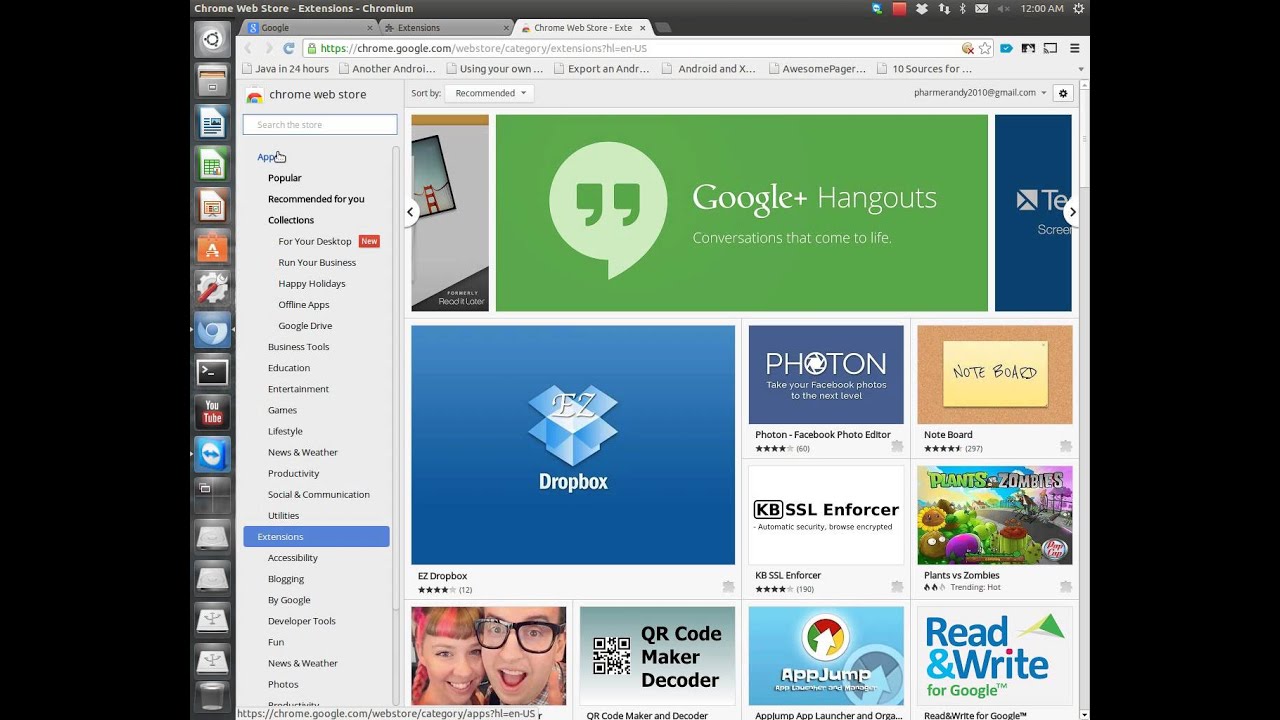Click the browser forward arrow
The width and height of the screenshot is (1280, 720).
pyautogui.click(x=268, y=48)
